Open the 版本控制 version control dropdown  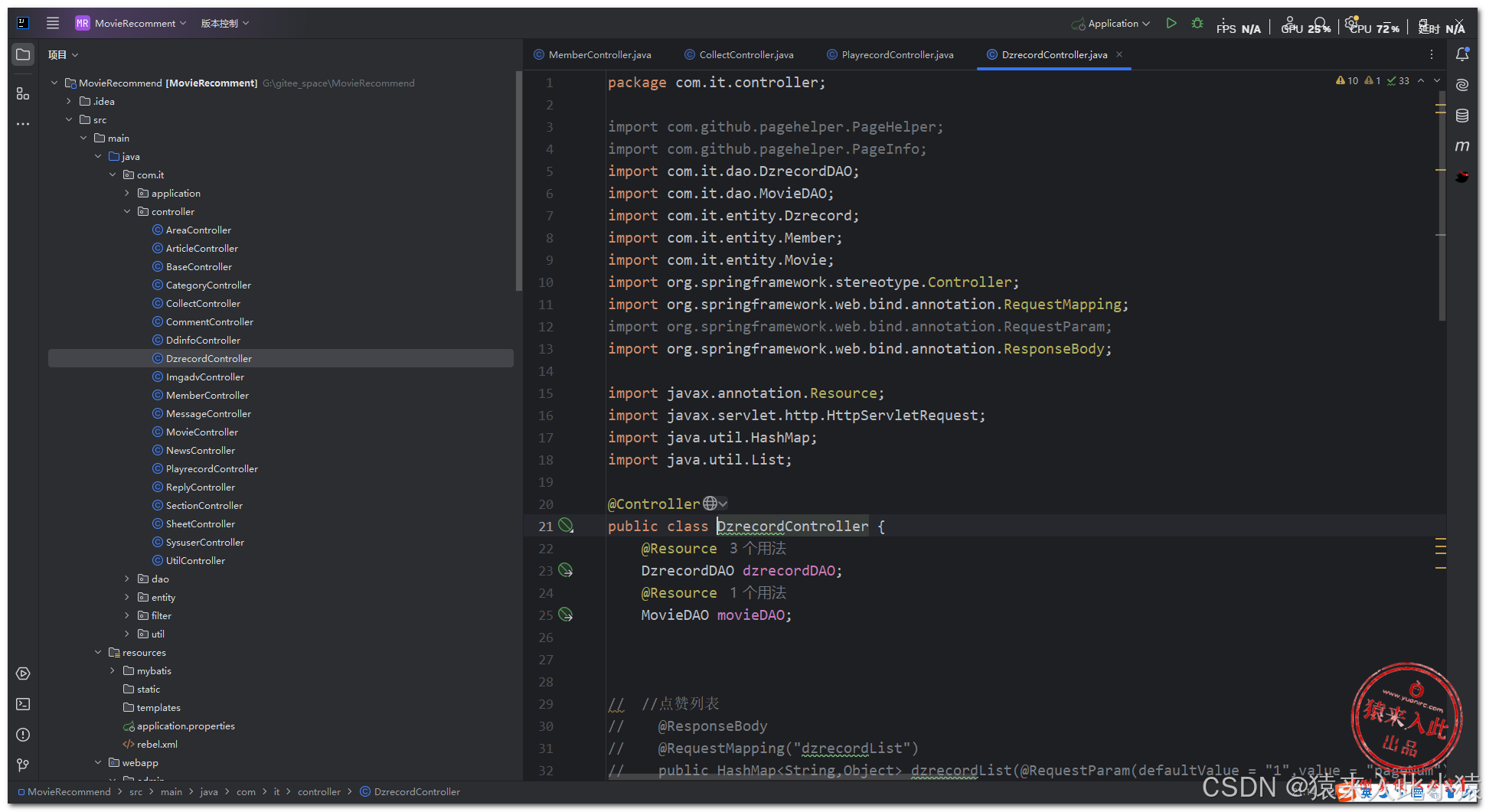click(225, 23)
